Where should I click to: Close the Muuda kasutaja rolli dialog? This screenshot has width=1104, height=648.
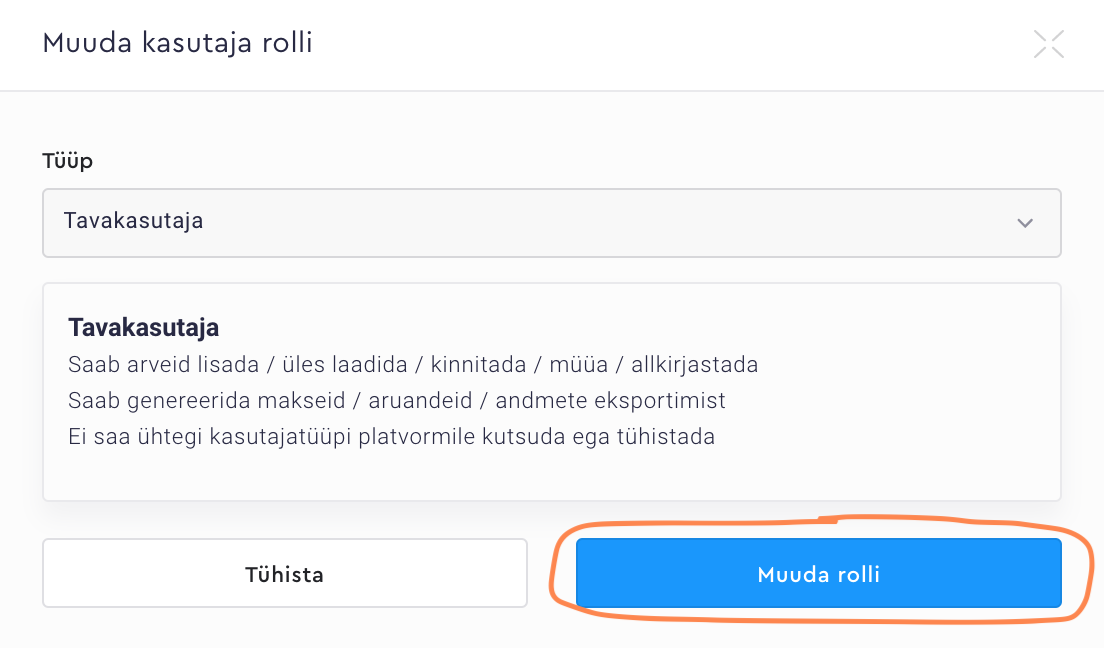point(1048,44)
